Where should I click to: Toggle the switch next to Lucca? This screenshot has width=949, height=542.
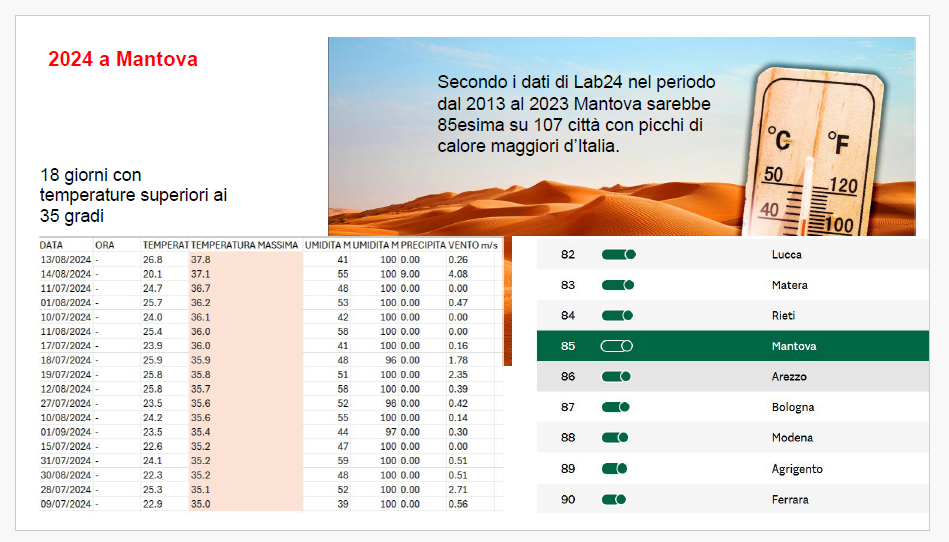[618, 254]
